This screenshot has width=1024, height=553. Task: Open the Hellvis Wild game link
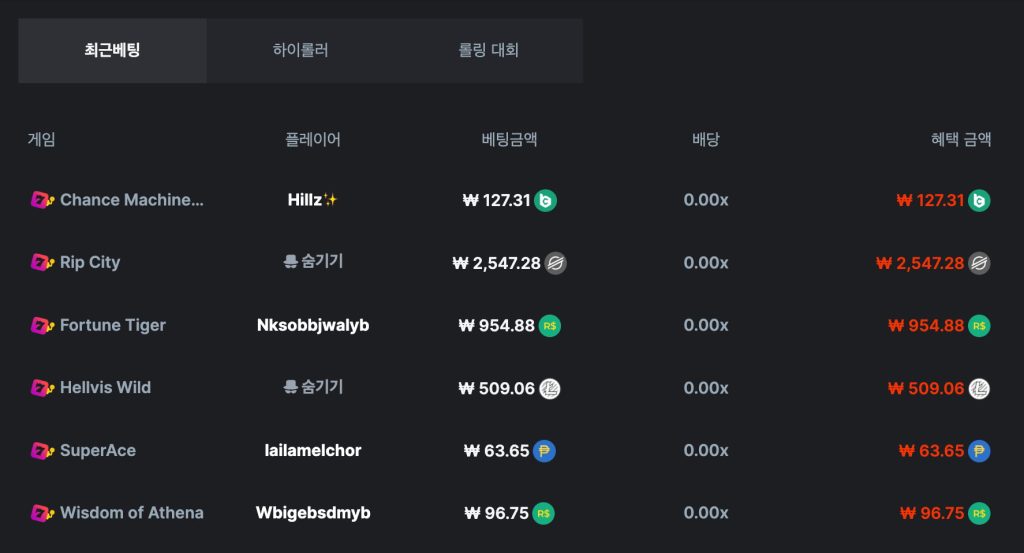tap(105, 388)
